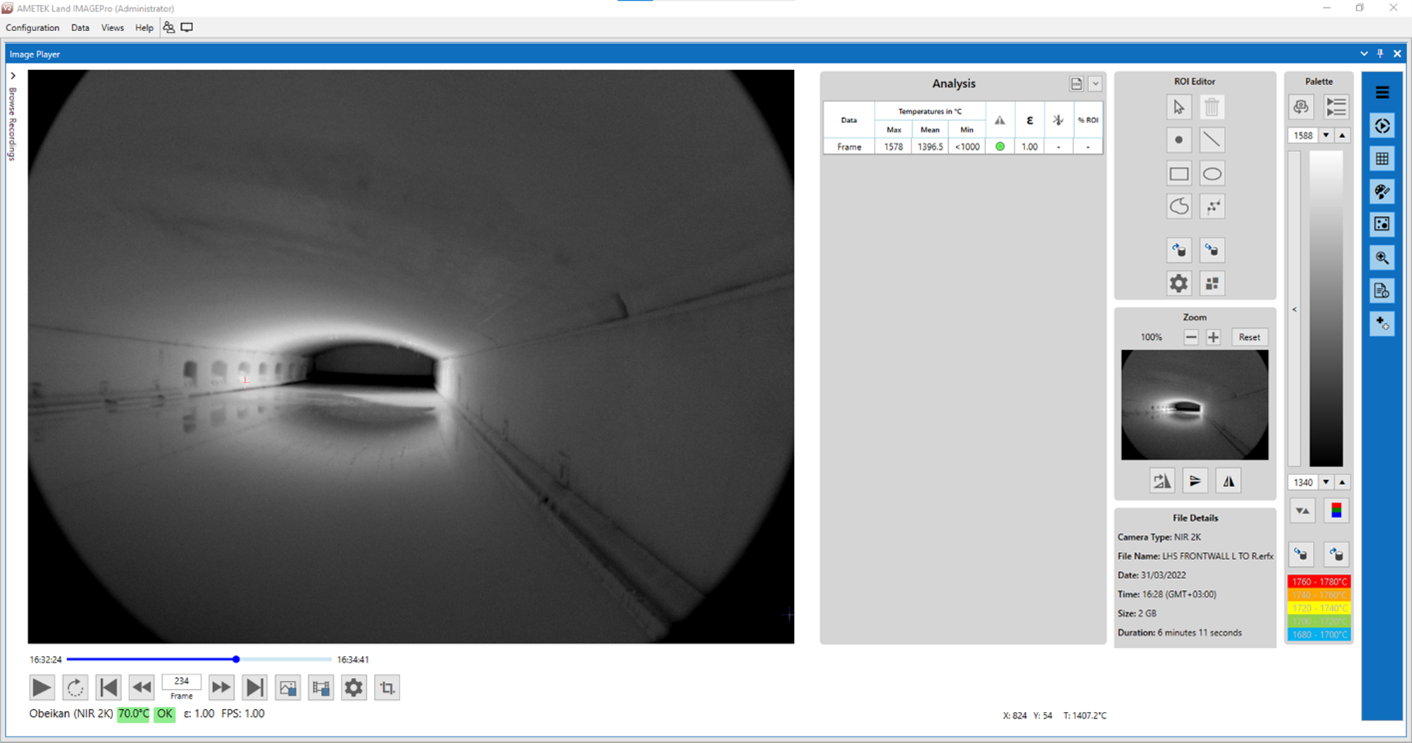The width and height of the screenshot is (1412, 743).
Task: Save image snapshot from playback toolbar
Action: 288,688
